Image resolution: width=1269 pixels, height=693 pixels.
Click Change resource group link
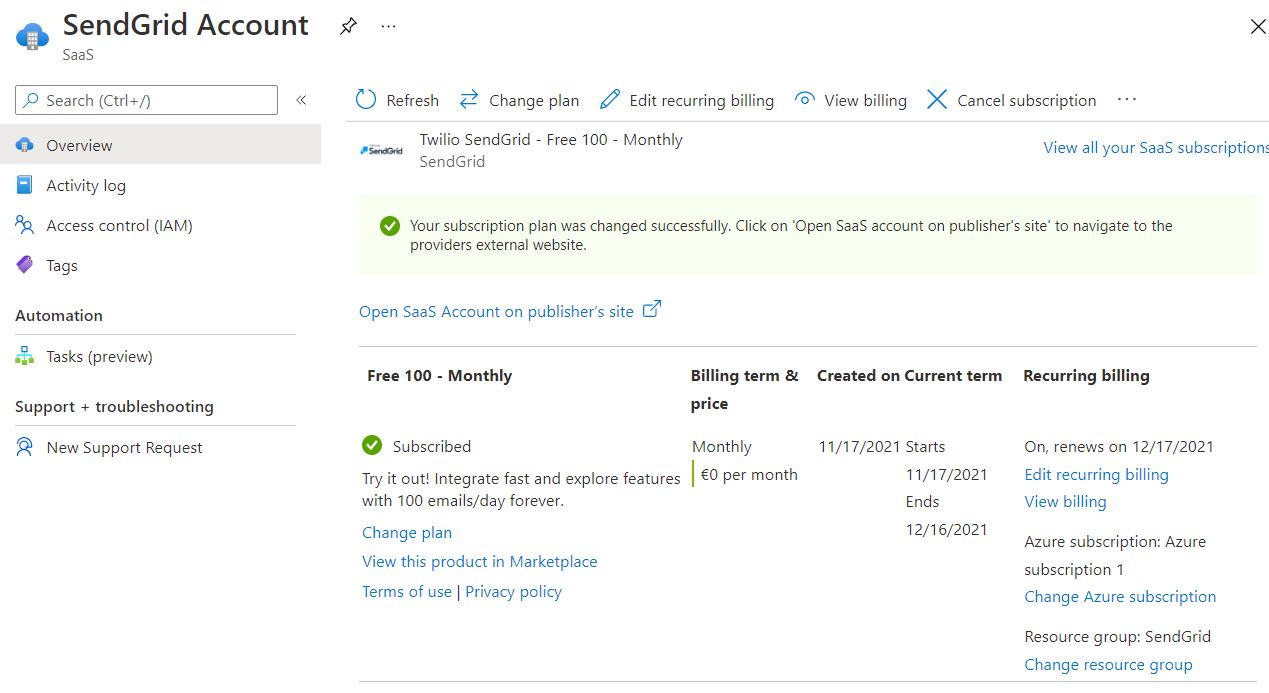pos(1109,664)
